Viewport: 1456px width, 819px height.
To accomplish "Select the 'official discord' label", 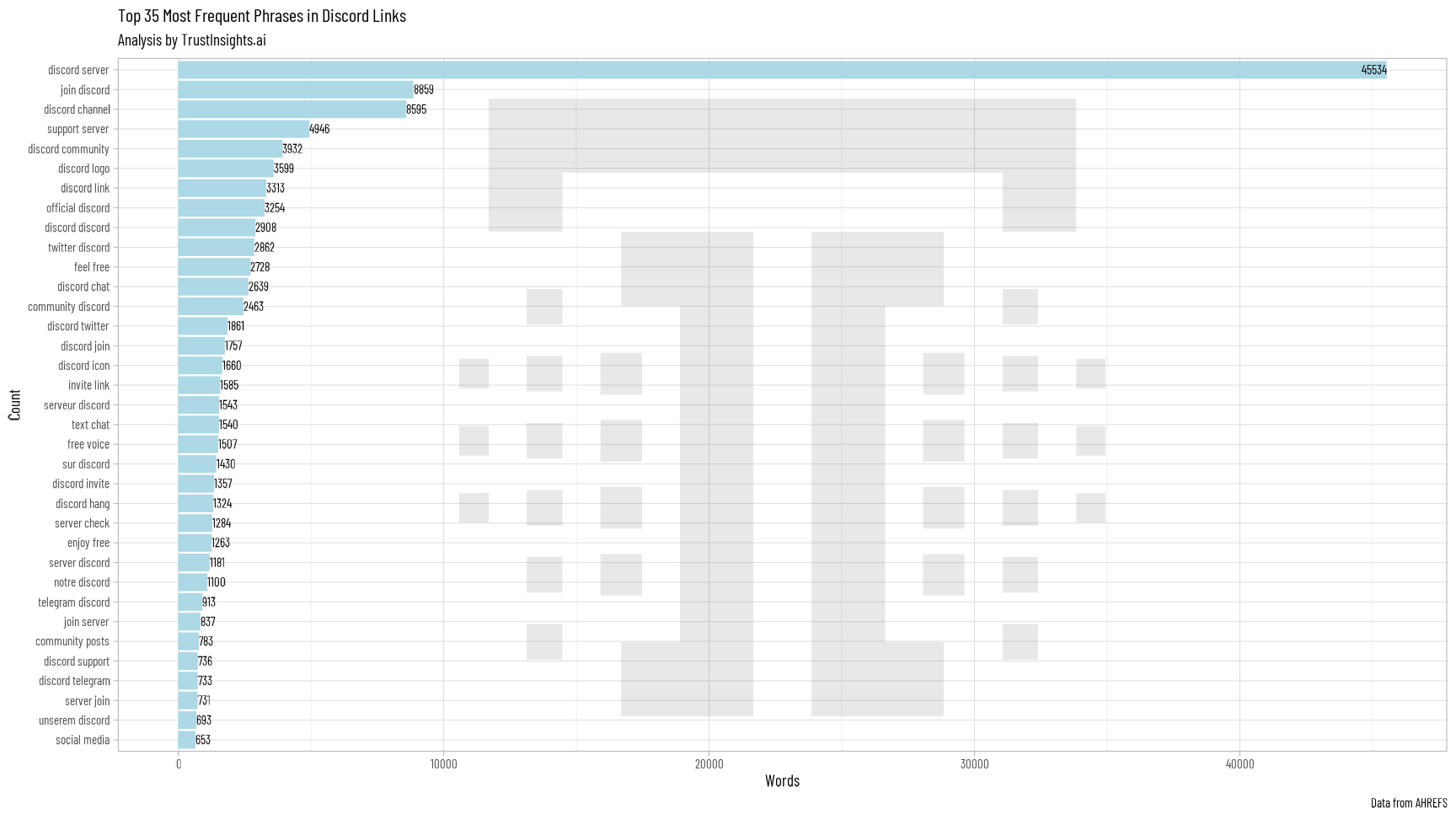I will click(78, 208).
